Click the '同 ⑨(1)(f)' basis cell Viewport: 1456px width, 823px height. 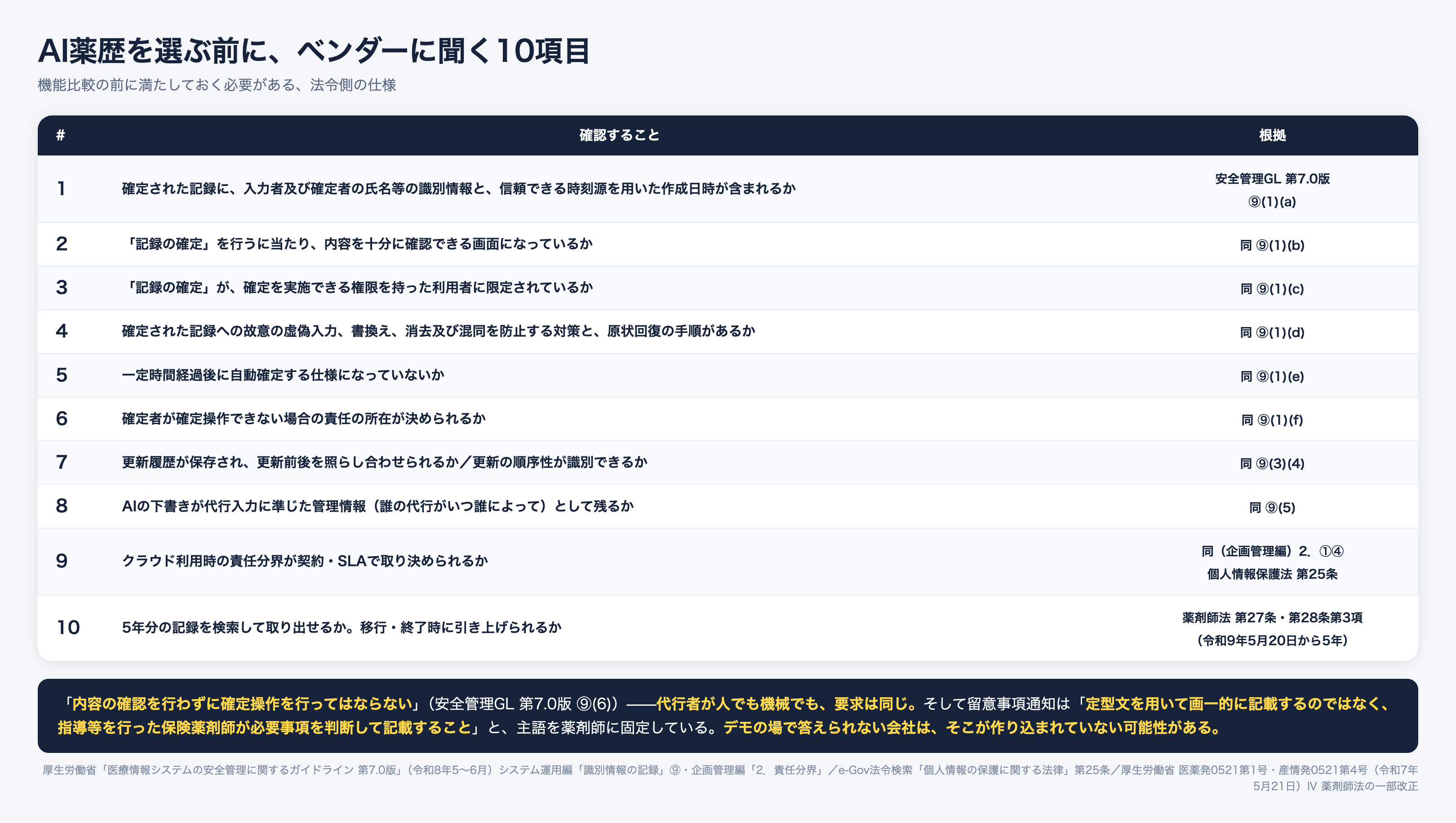tap(1272, 420)
